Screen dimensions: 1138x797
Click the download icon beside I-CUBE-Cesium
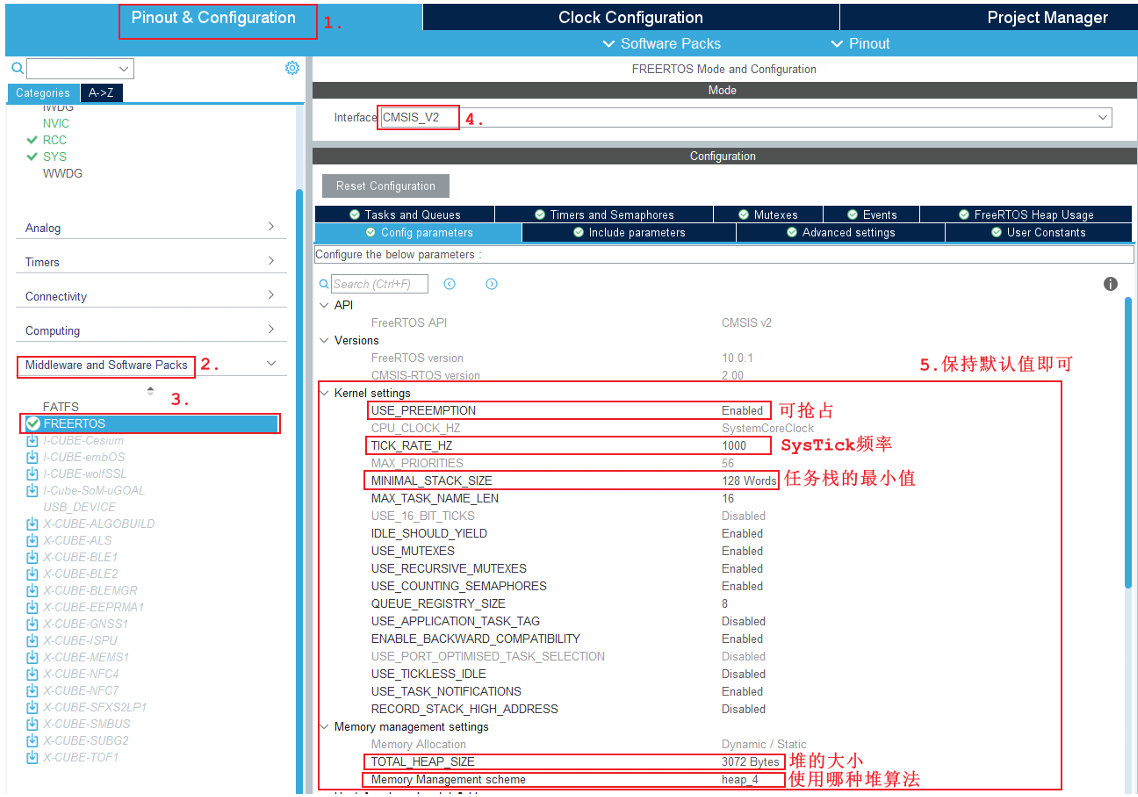(x=32, y=441)
